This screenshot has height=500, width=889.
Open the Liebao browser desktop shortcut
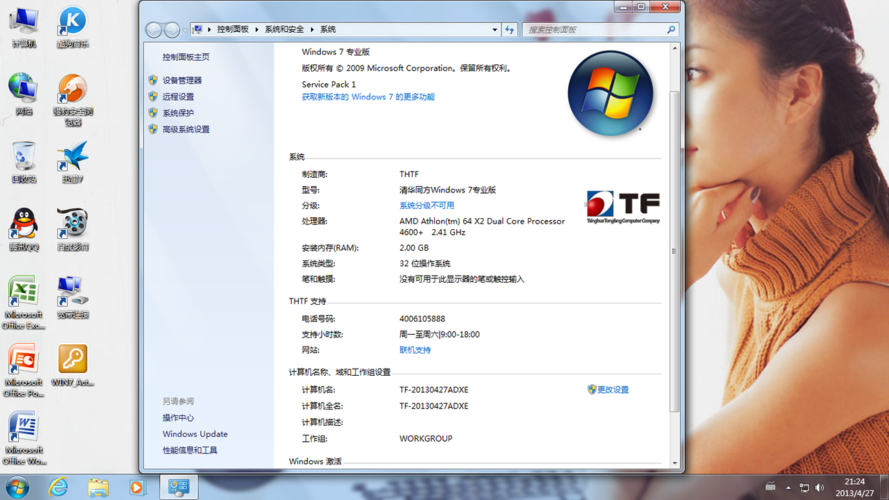tap(73, 100)
